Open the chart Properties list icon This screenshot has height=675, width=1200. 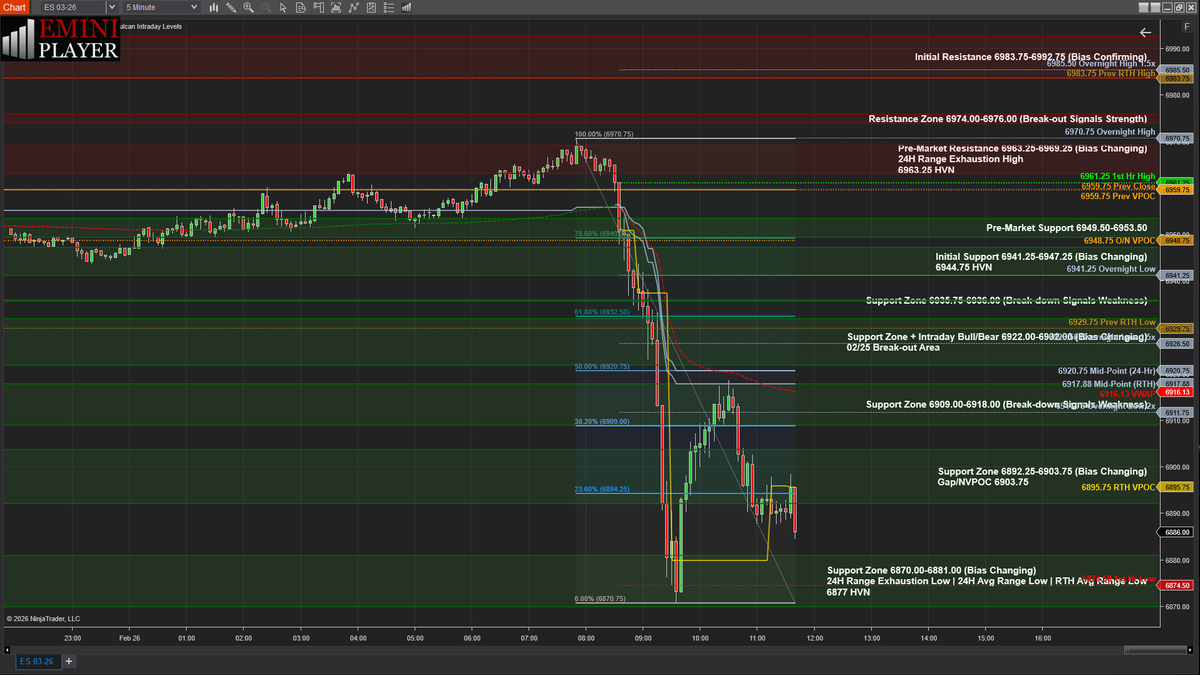389,7
